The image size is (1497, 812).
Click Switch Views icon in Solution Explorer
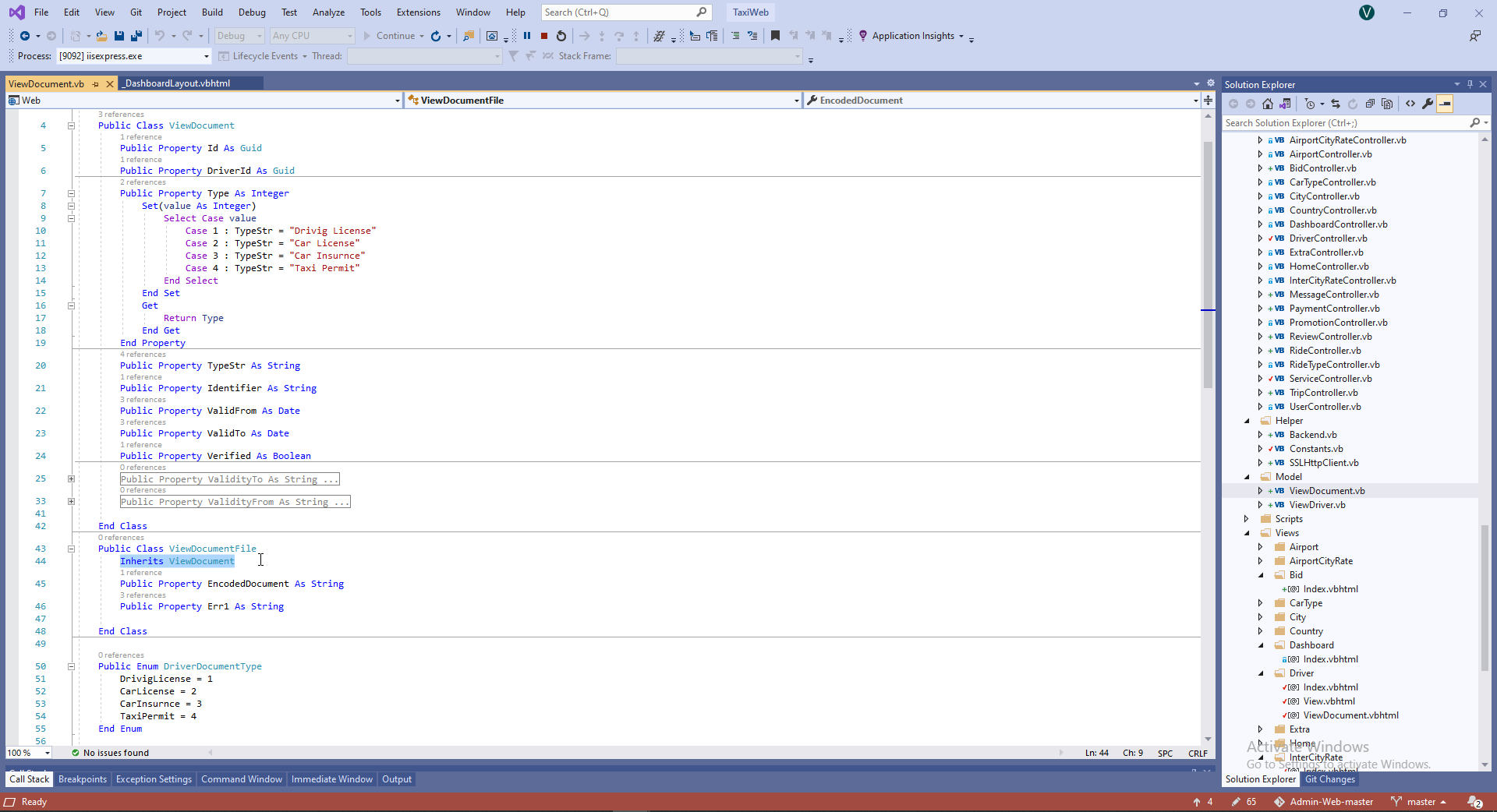click(1285, 104)
